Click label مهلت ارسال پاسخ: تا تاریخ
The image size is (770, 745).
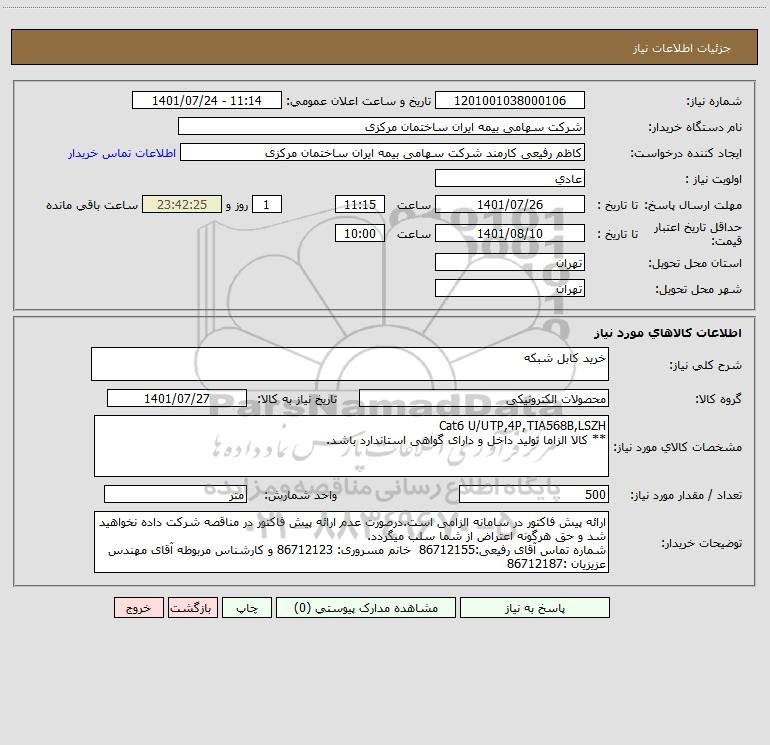coord(670,206)
